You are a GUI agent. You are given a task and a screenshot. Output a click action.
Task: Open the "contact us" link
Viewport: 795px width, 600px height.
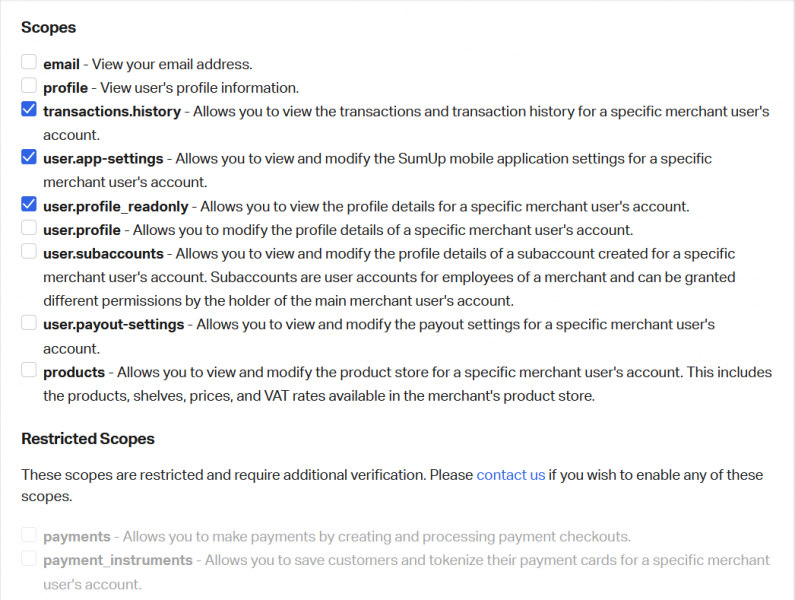510,475
